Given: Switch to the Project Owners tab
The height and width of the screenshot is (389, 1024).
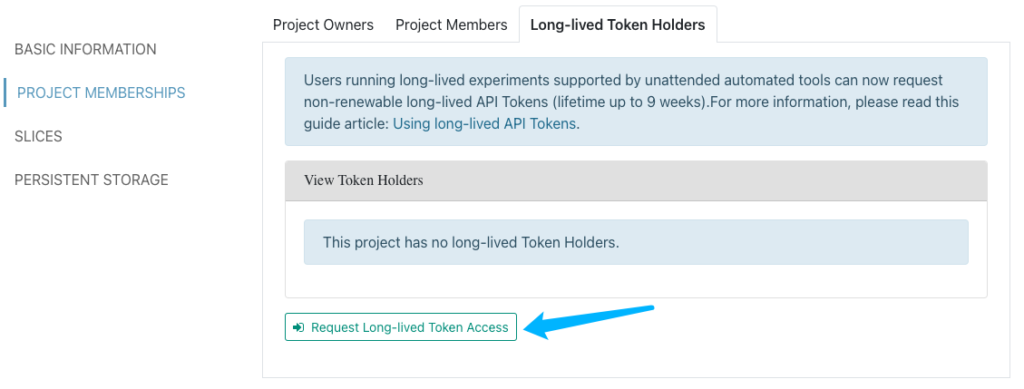Looking at the screenshot, I should pyautogui.click(x=323, y=25).
